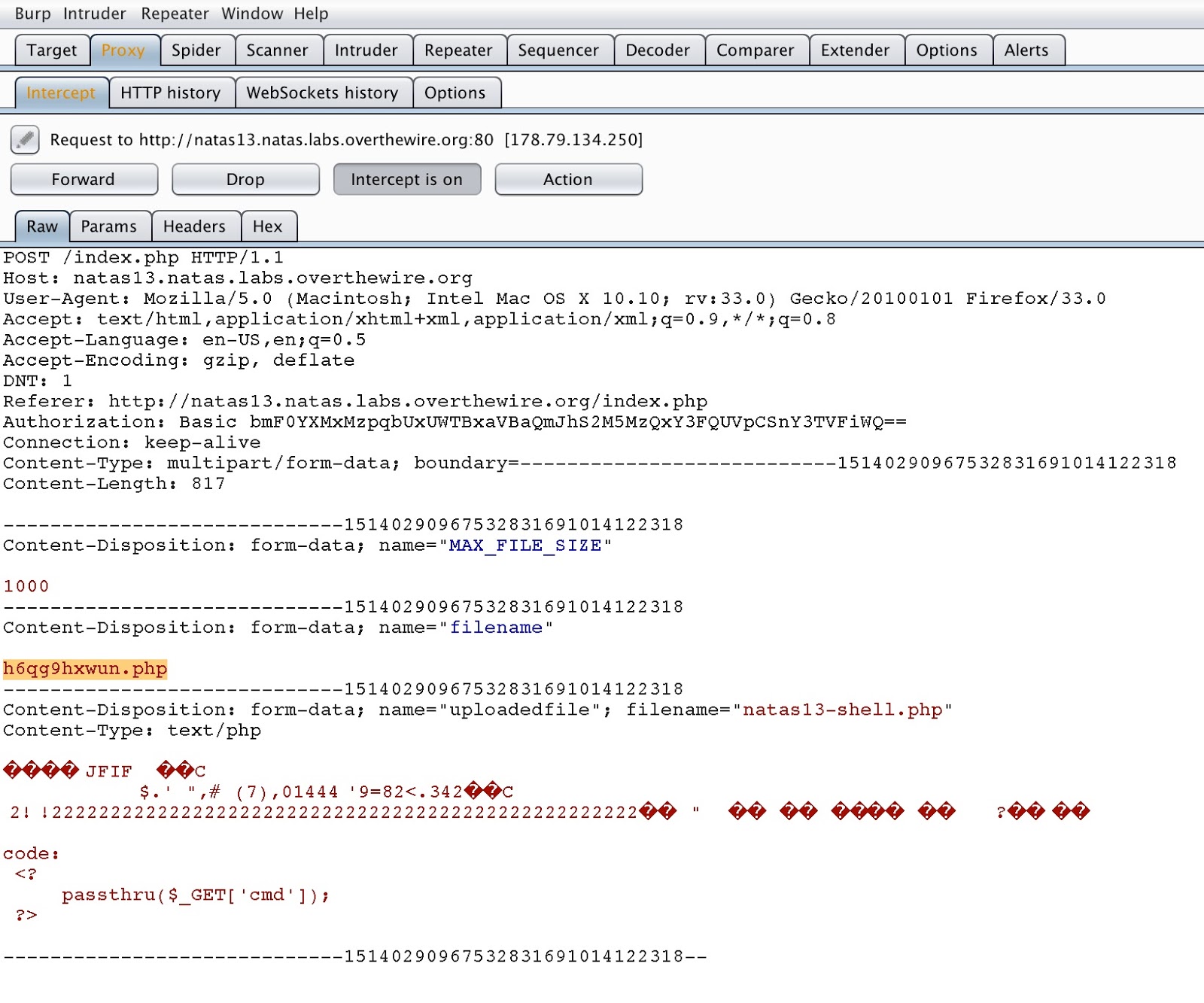Click the natas13-shell.php upload filename
1204x1003 pixels.
pos(842,710)
